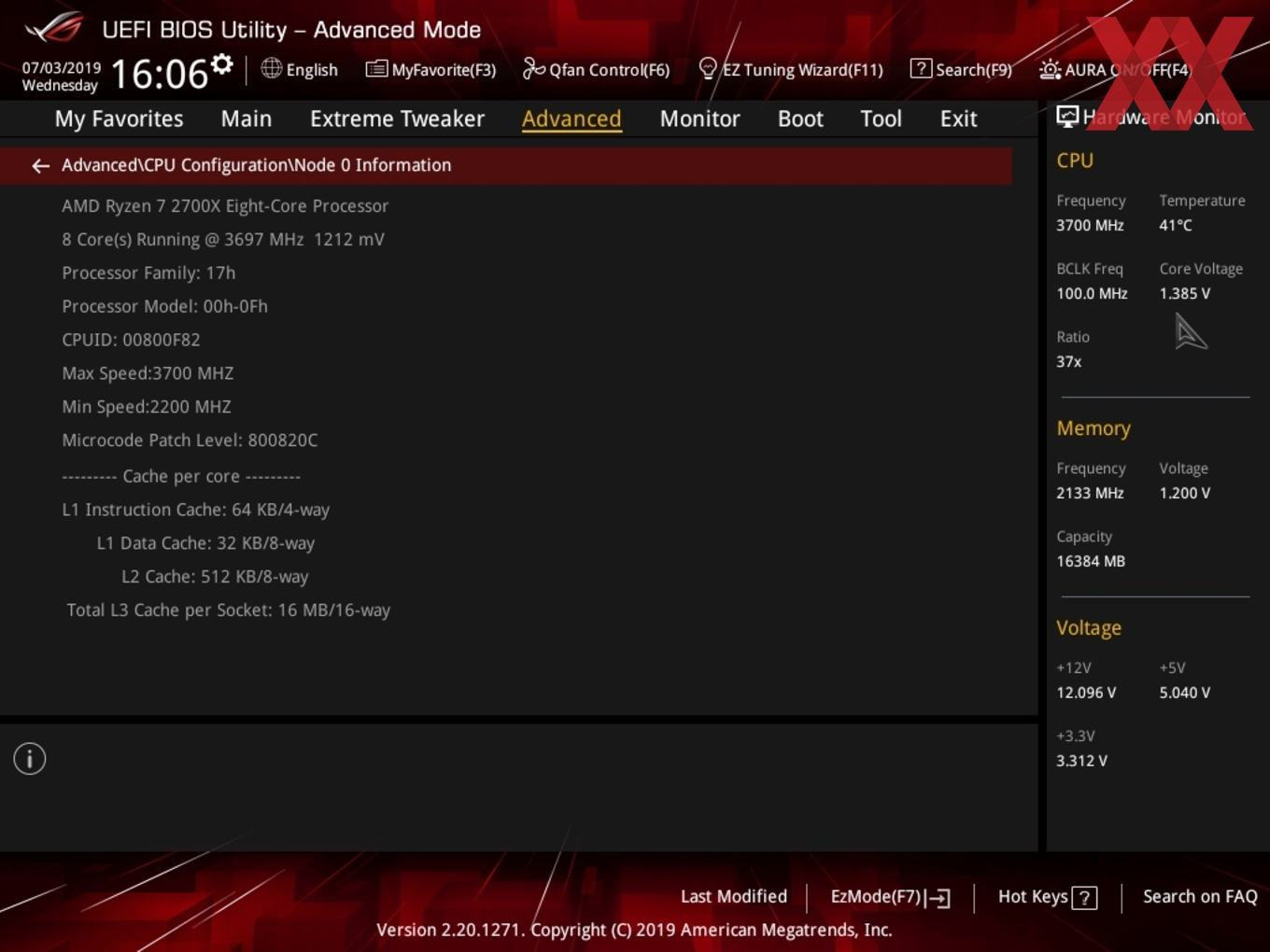Go to the Monitor tab

(699, 119)
